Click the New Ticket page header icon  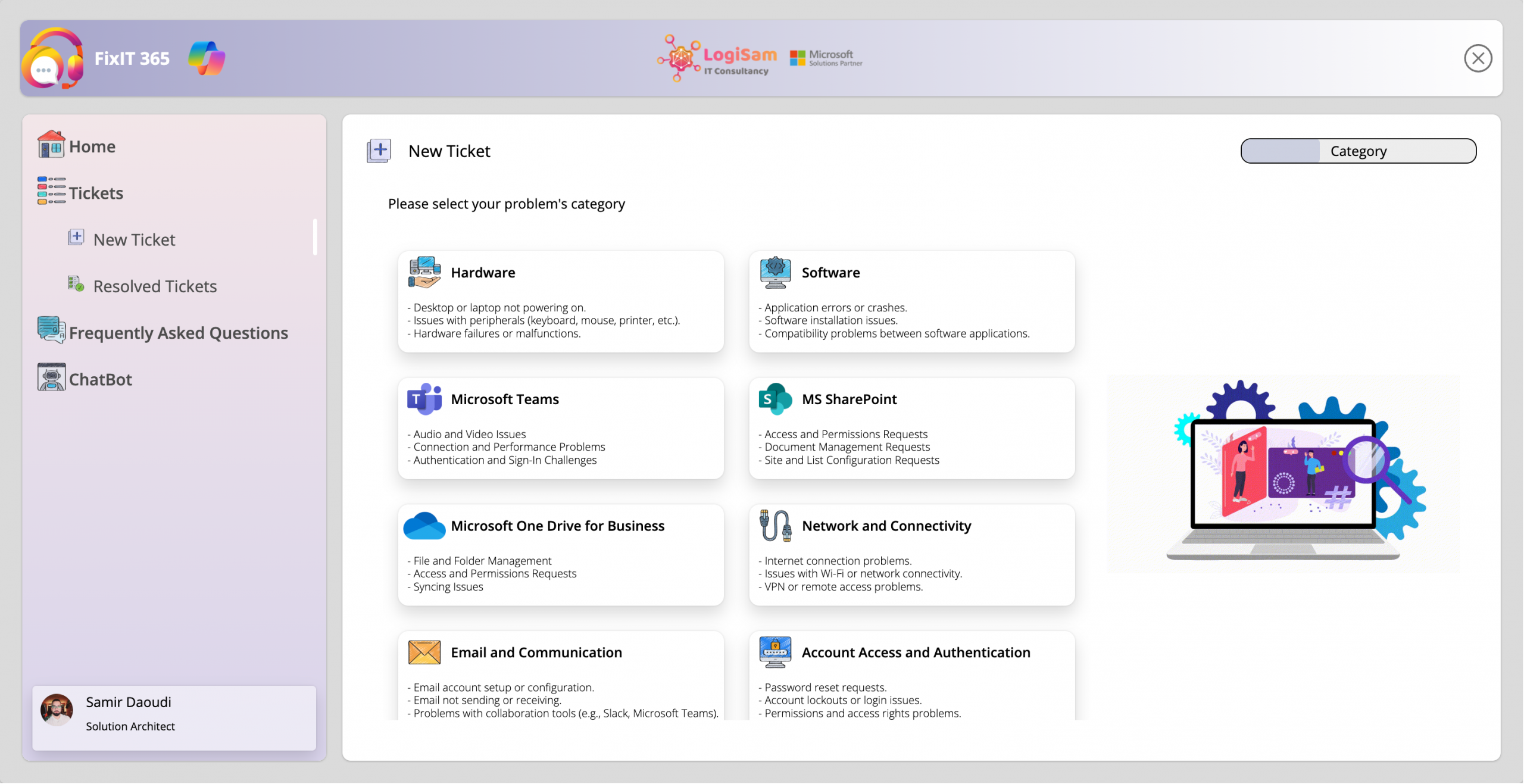click(379, 151)
